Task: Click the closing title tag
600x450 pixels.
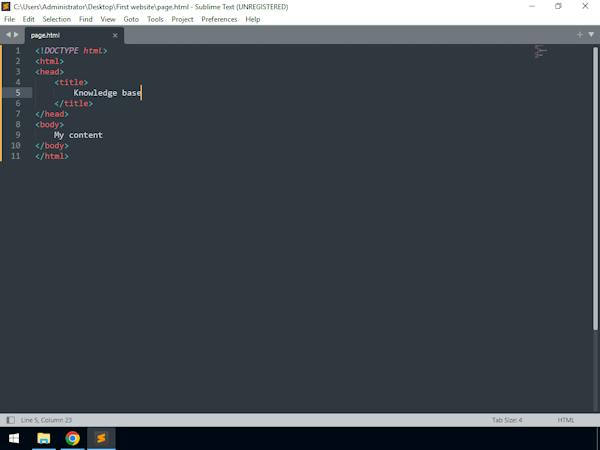Action: tap(73, 103)
